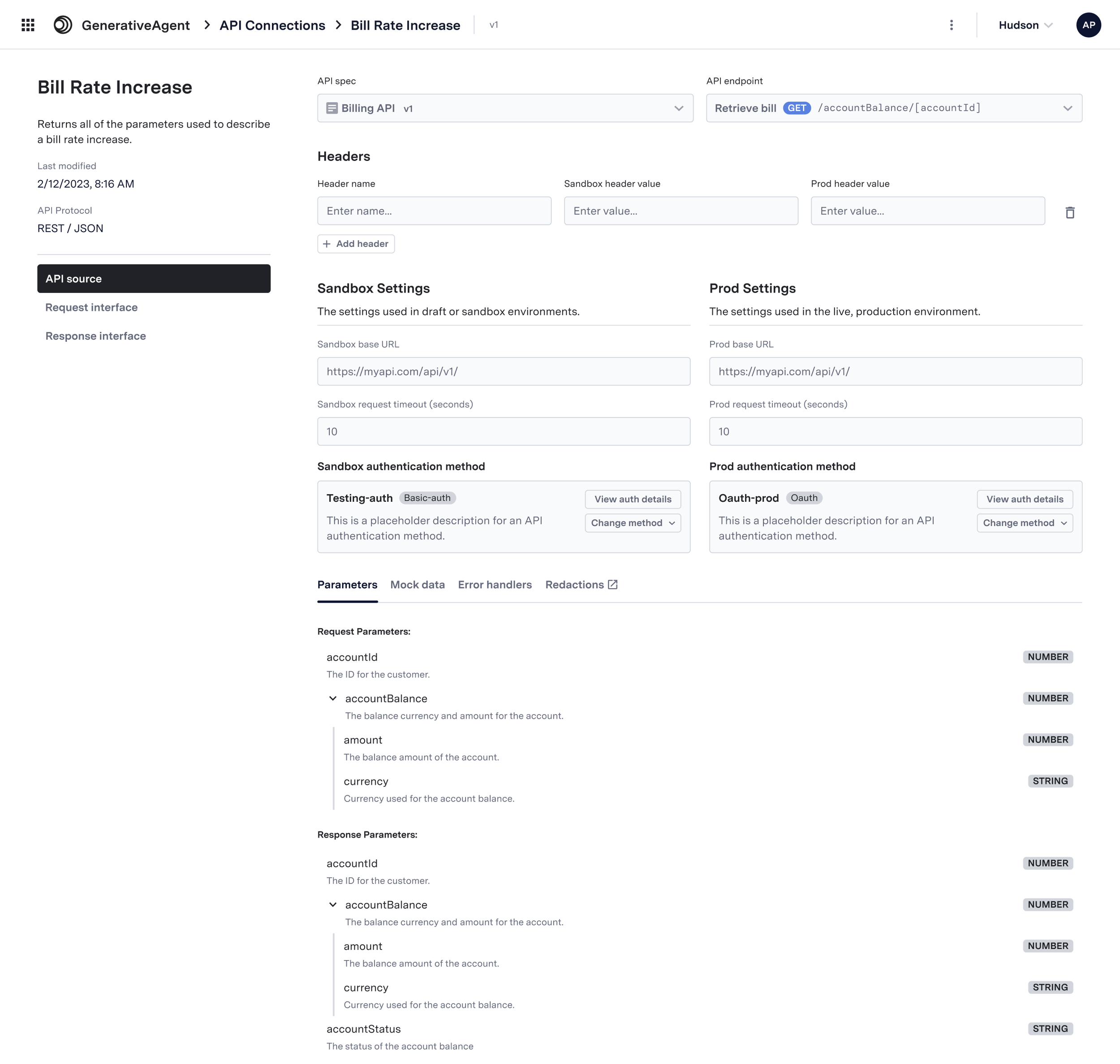1120x1064 pixels.
Task: Open sandbox Change method dropdown
Action: (x=632, y=523)
